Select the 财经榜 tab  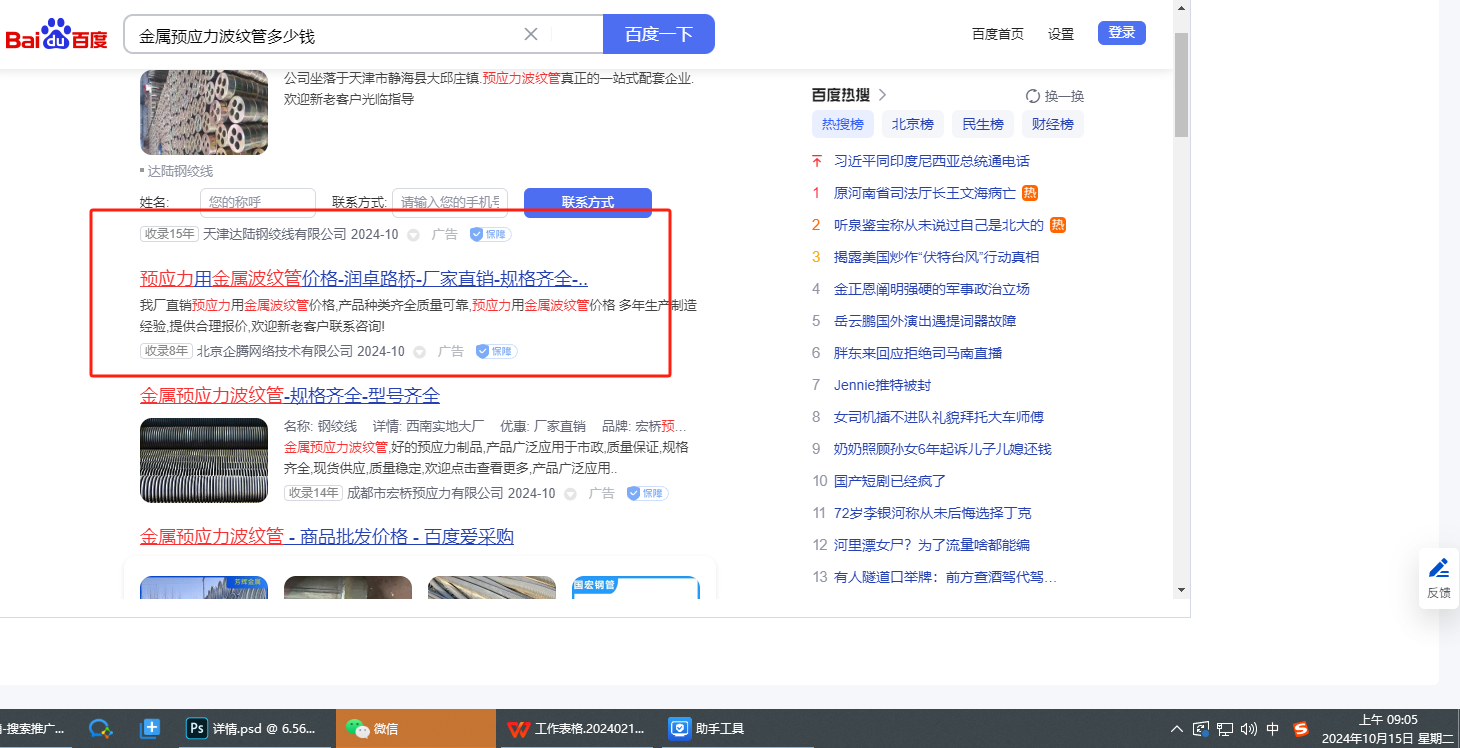click(x=1052, y=124)
